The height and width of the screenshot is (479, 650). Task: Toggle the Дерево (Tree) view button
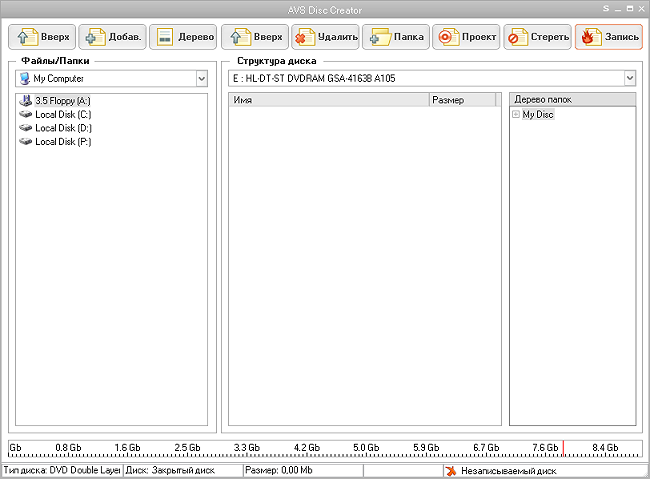pos(183,37)
